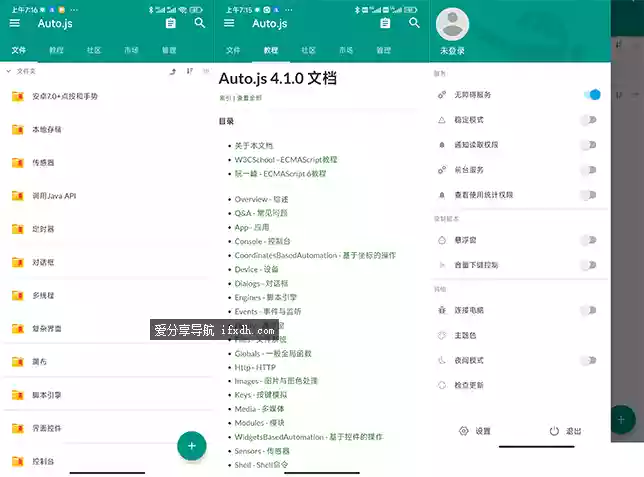This screenshot has height=477, width=644.
Task: Open the Shell - Shell命令 link
Action: click(x=261, y=465)
